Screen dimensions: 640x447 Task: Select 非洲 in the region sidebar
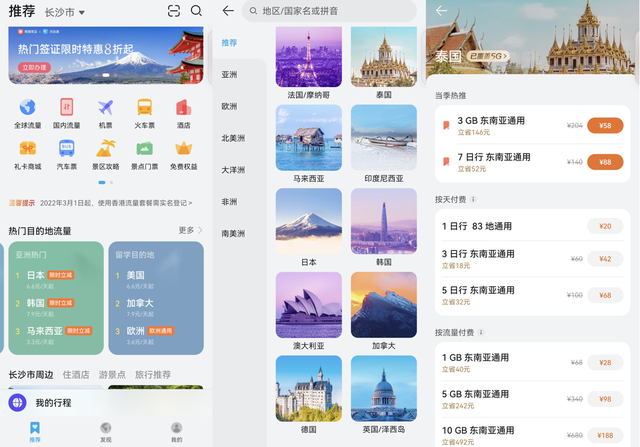(x=229, y=202)
